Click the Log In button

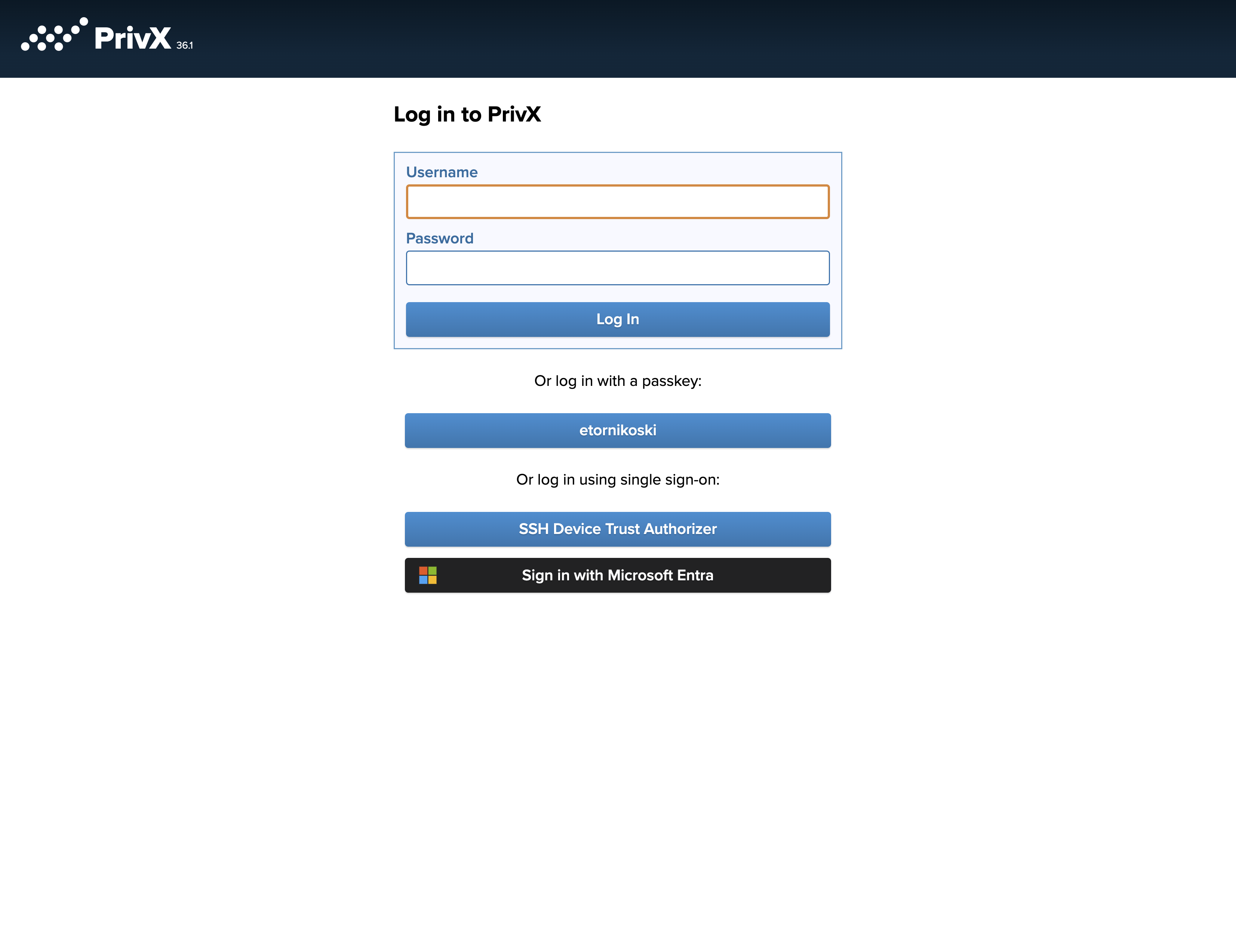pyautogui.click(x=617, y=319)
